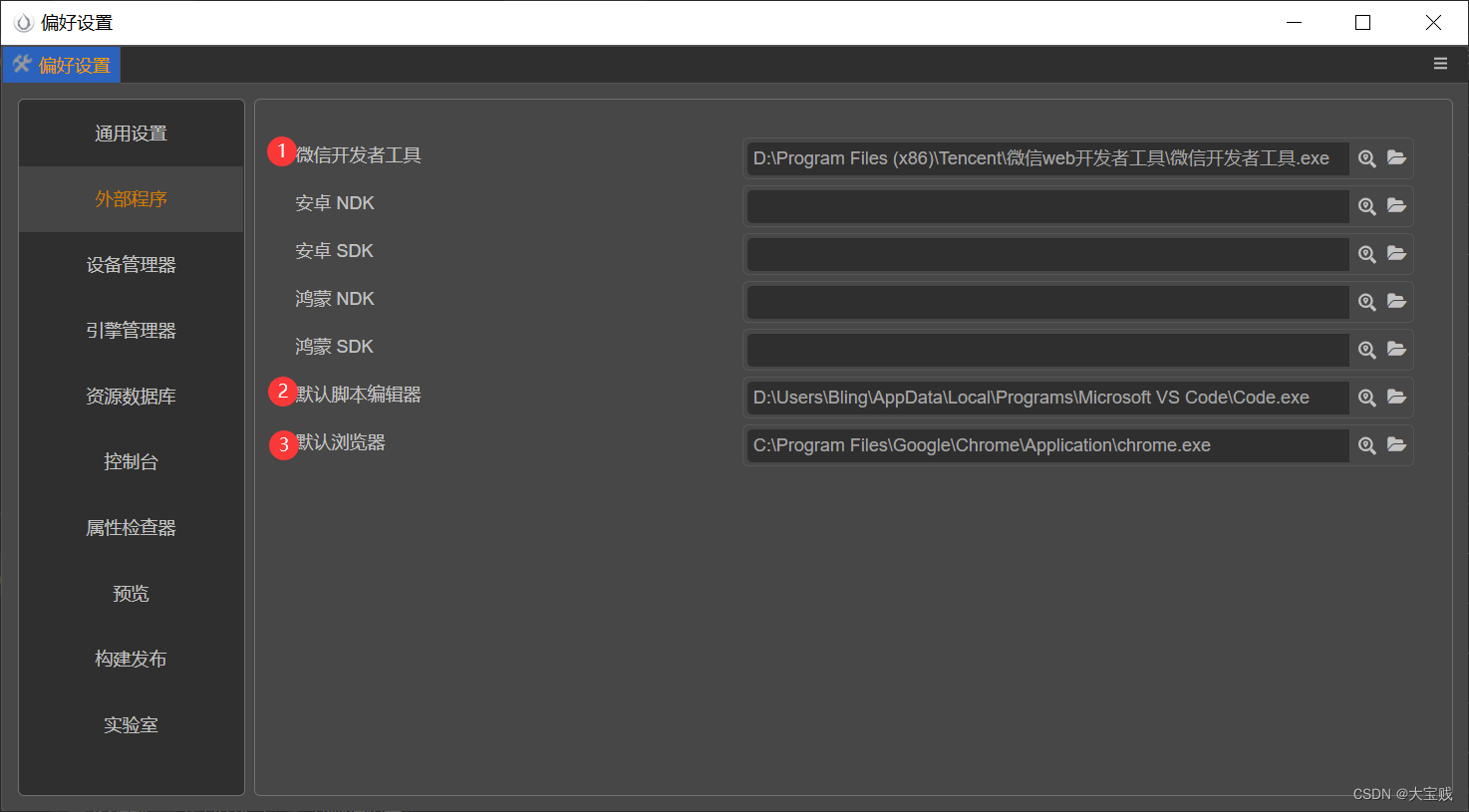Go to 资源数据库 settings

coord(131,397)
